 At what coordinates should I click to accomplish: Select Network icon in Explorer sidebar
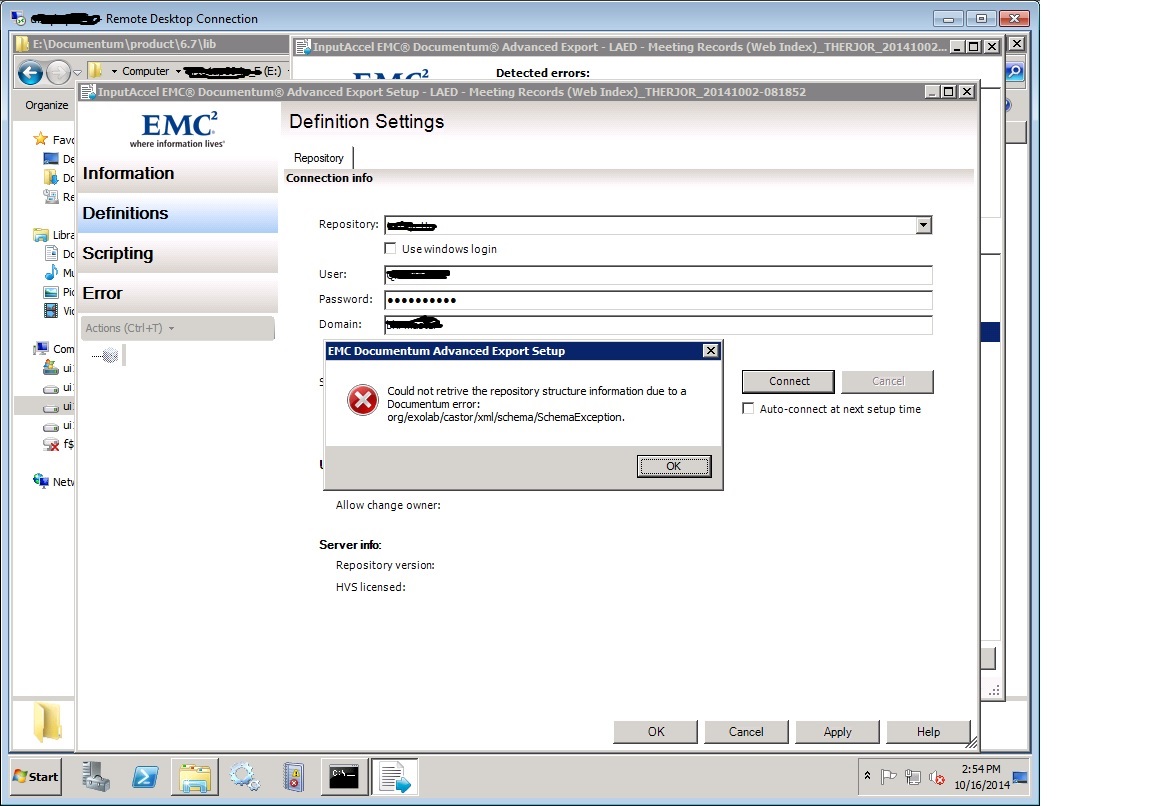click(x=40, y=481)
